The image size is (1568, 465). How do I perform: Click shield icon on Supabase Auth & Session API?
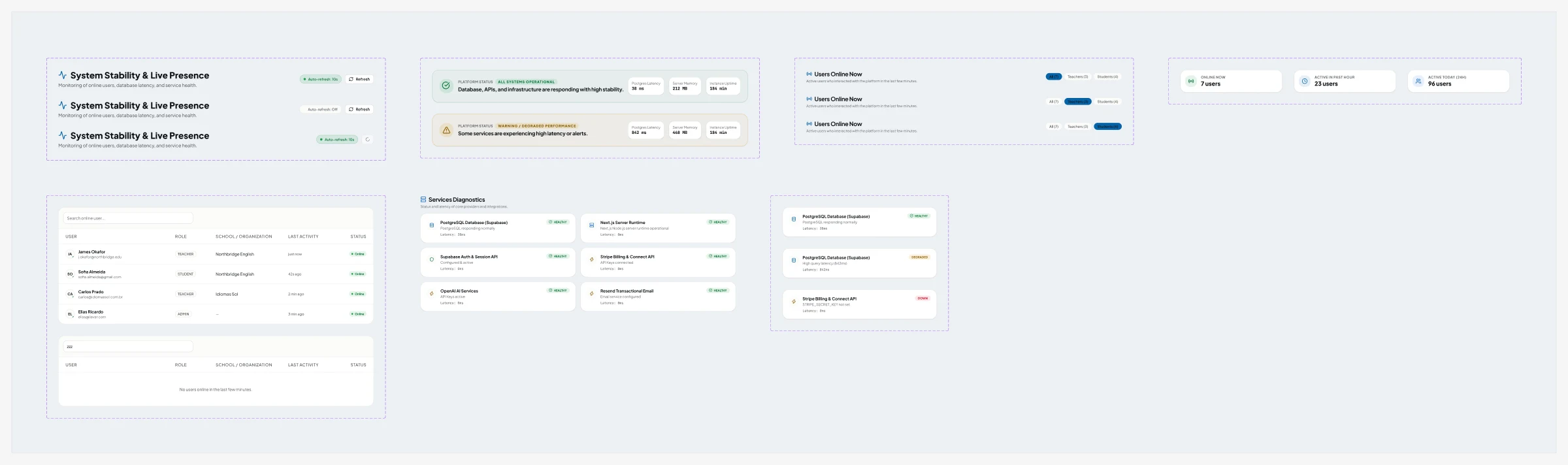[431, 259]
